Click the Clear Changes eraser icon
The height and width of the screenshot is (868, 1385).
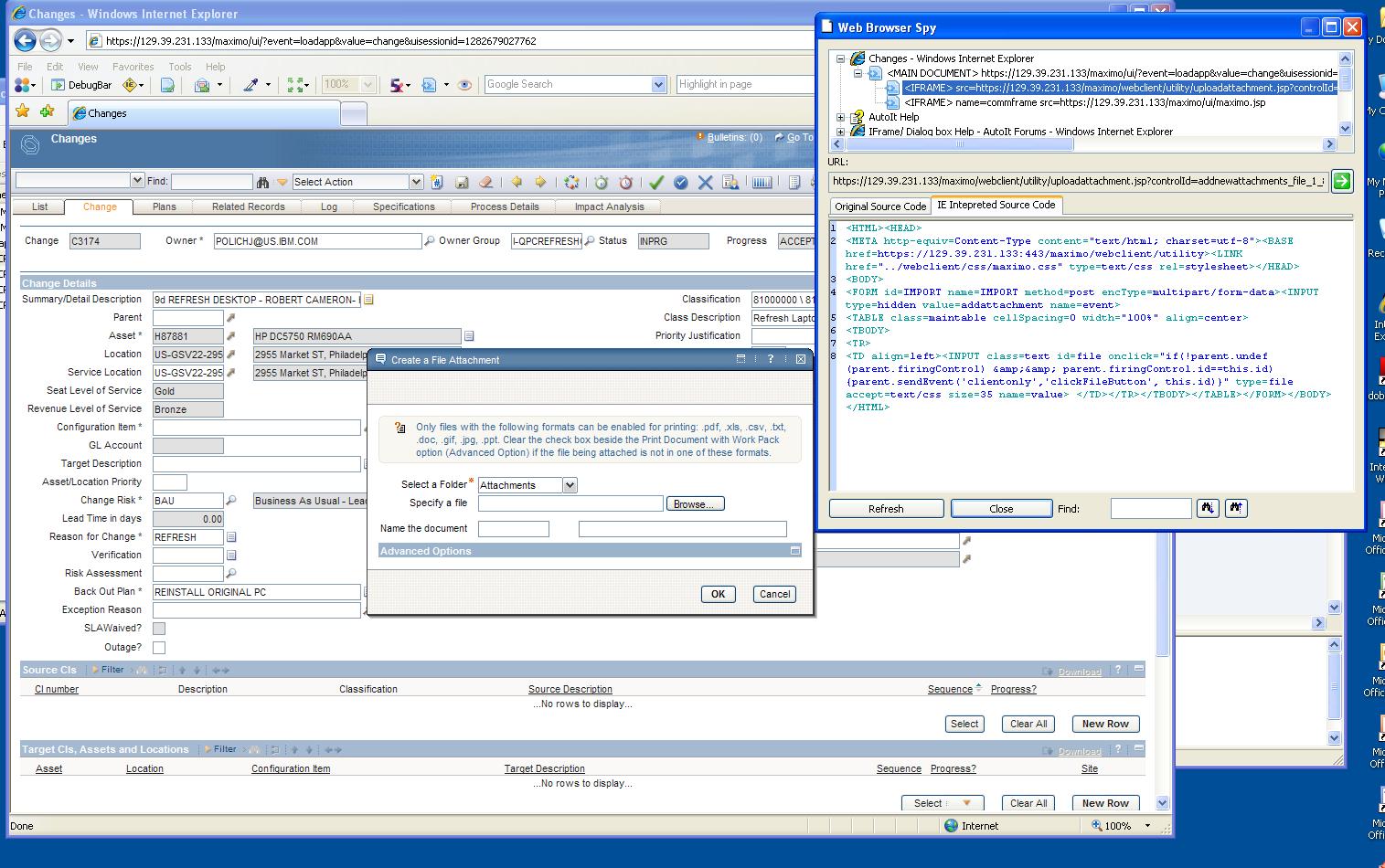pos(485,182)
